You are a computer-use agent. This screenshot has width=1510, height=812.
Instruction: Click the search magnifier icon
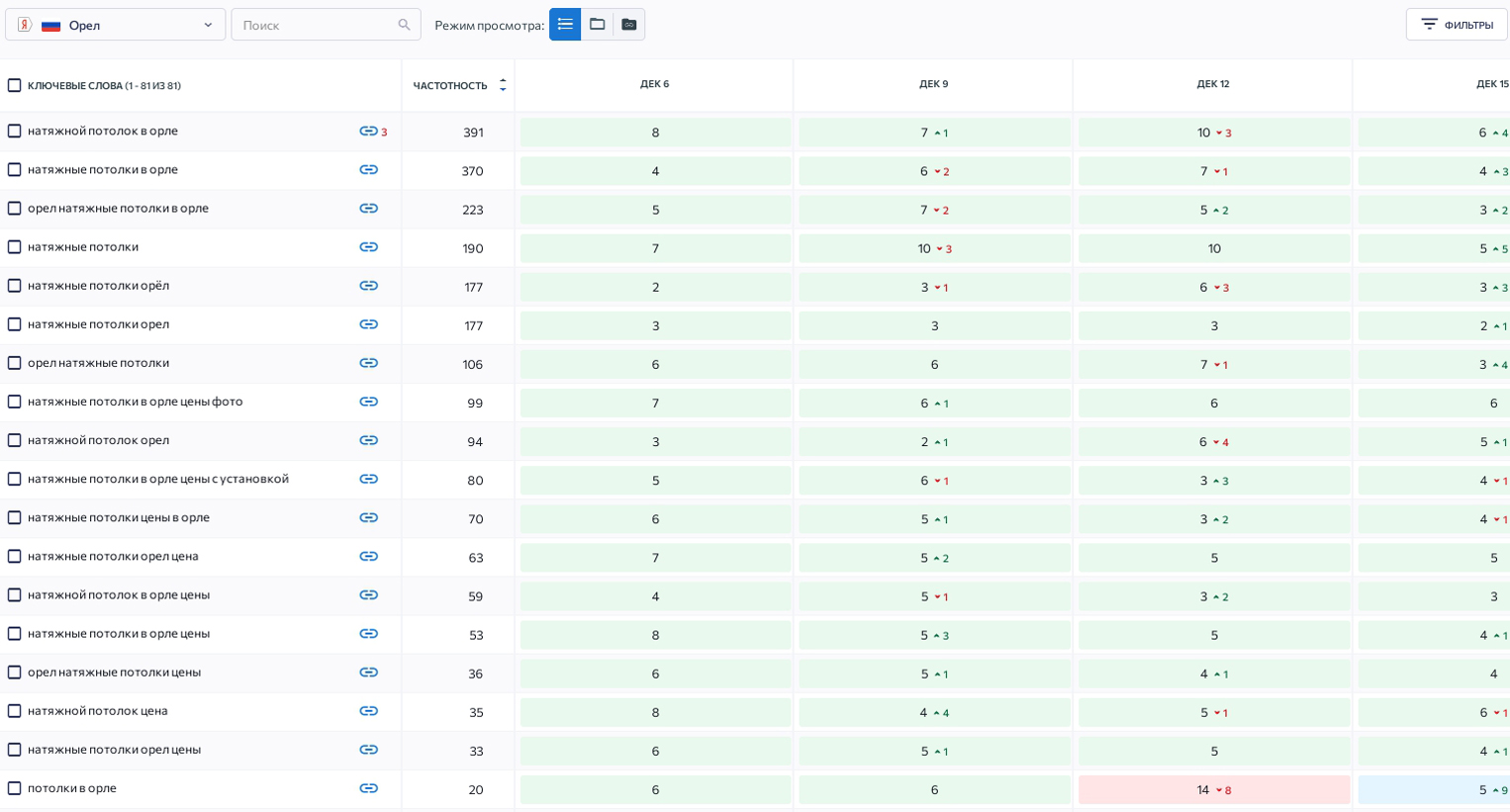pos(404,25)
